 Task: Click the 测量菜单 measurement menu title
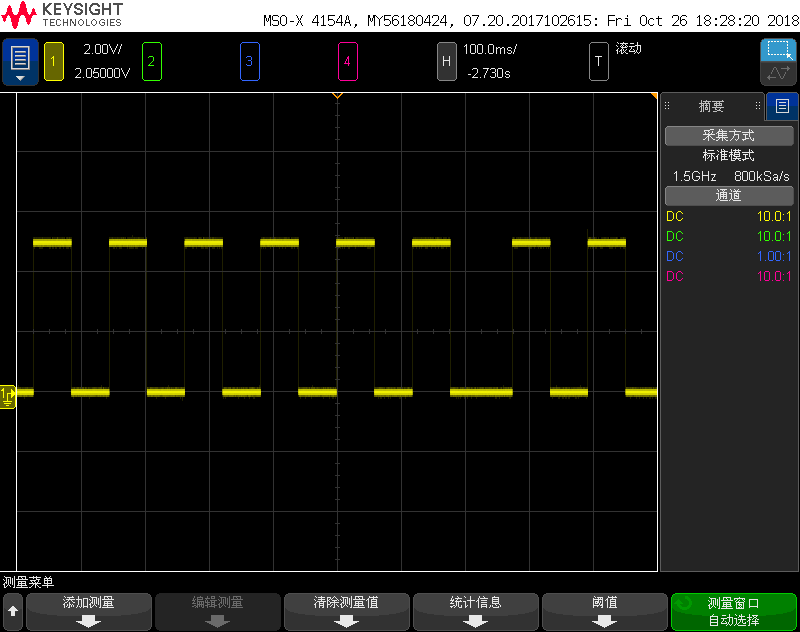click(x=28, y=582)
